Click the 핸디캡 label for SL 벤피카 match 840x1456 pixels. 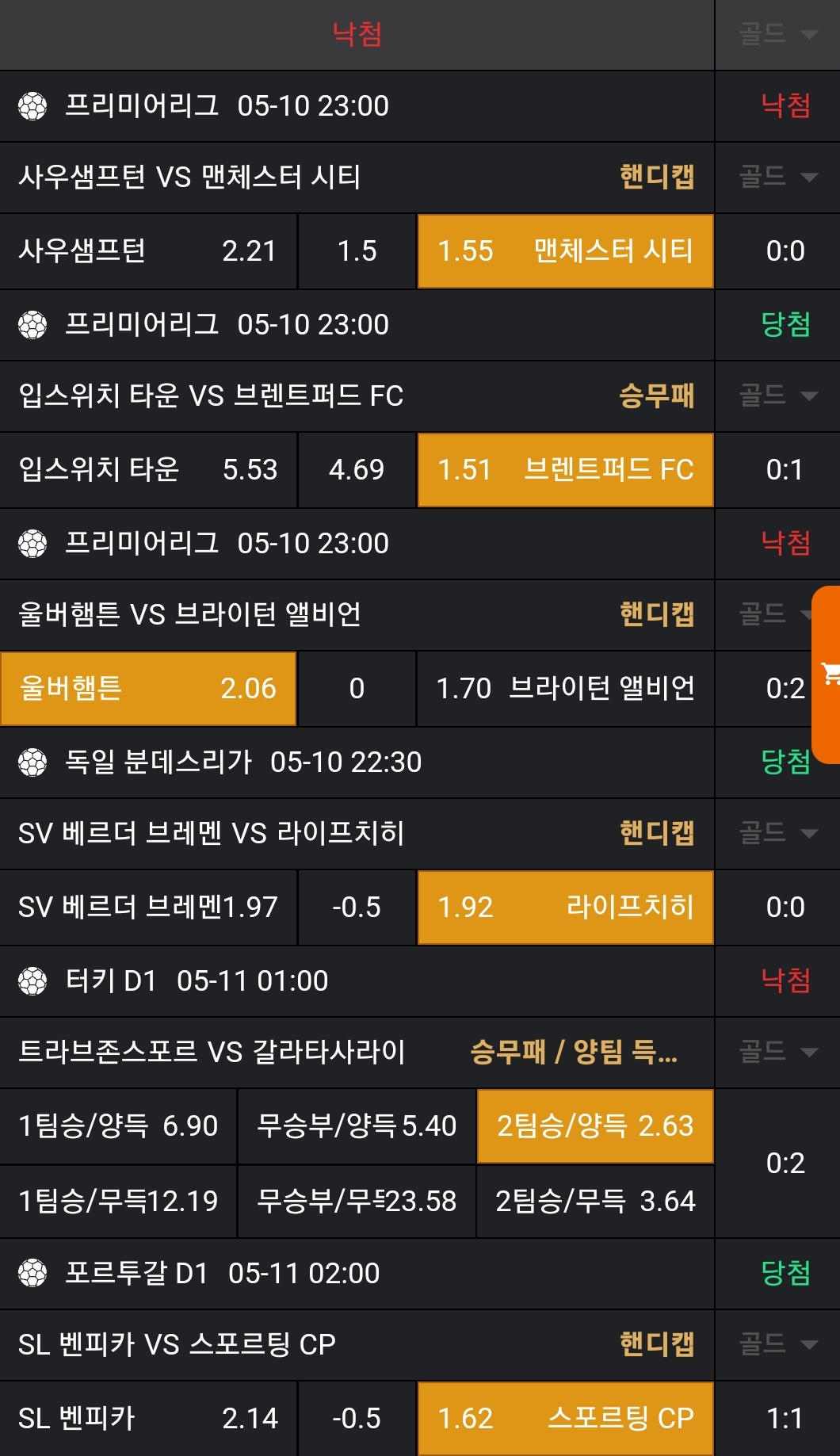[656, 1344]
